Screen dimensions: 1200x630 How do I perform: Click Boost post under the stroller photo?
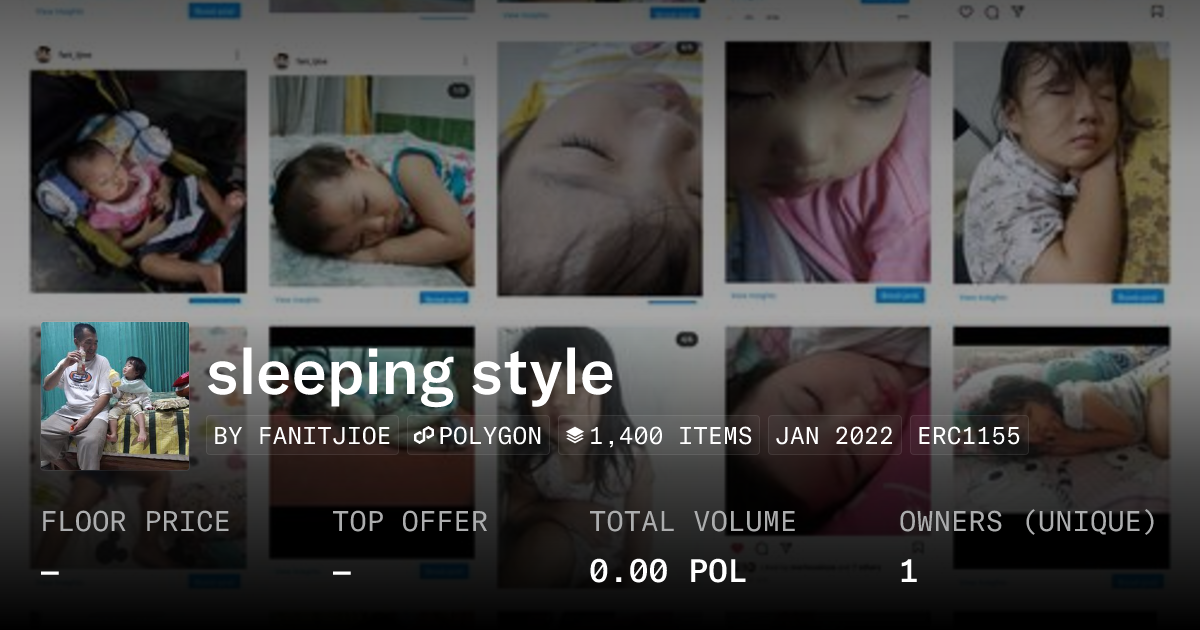point(214,301)
